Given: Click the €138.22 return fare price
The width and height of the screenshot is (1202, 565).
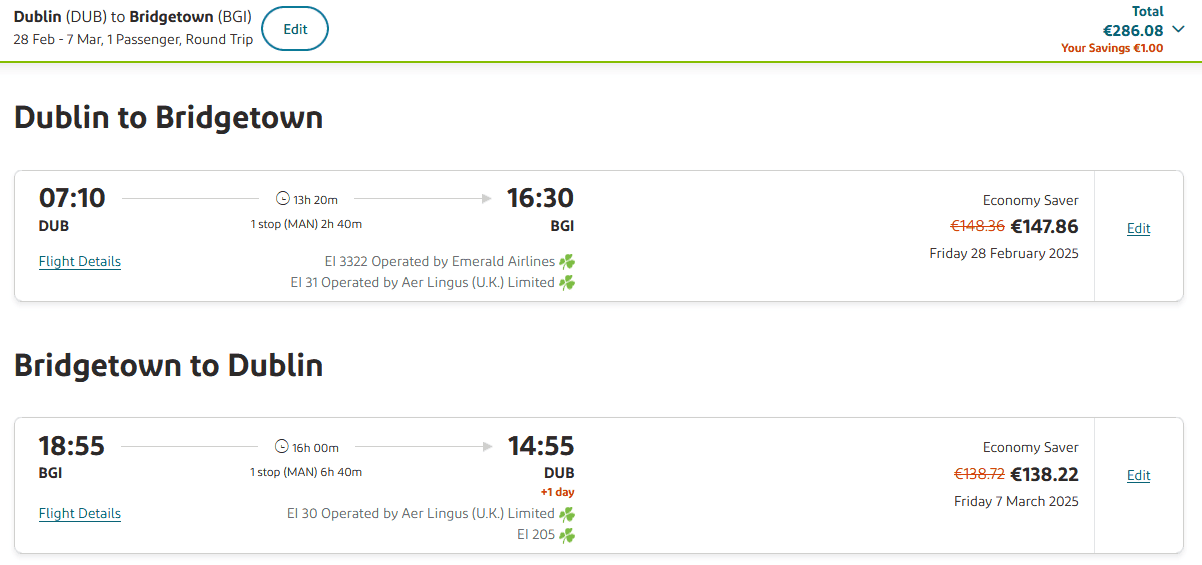Looking at the screenshot, I should click(1044, 475).
